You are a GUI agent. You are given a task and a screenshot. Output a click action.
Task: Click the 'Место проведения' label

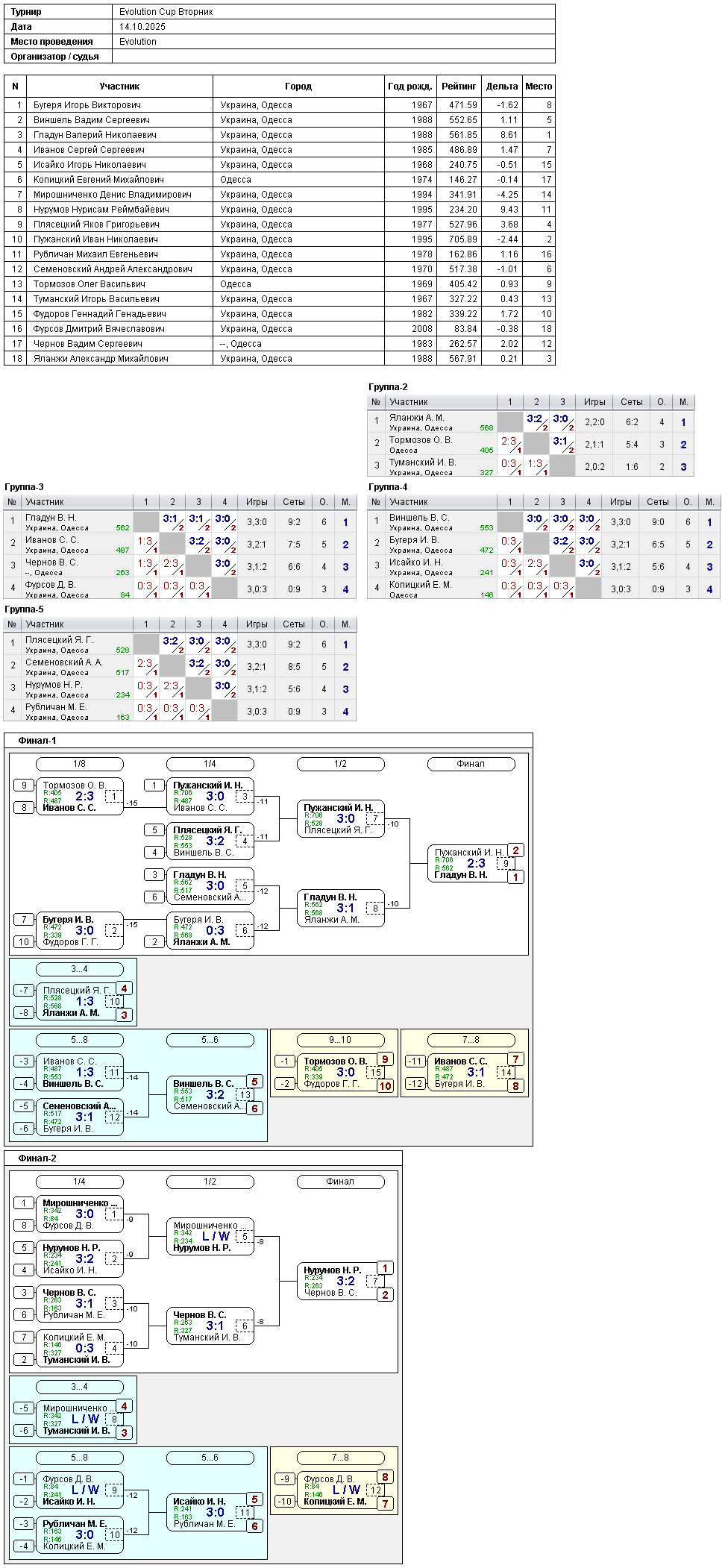click(52, 42)
